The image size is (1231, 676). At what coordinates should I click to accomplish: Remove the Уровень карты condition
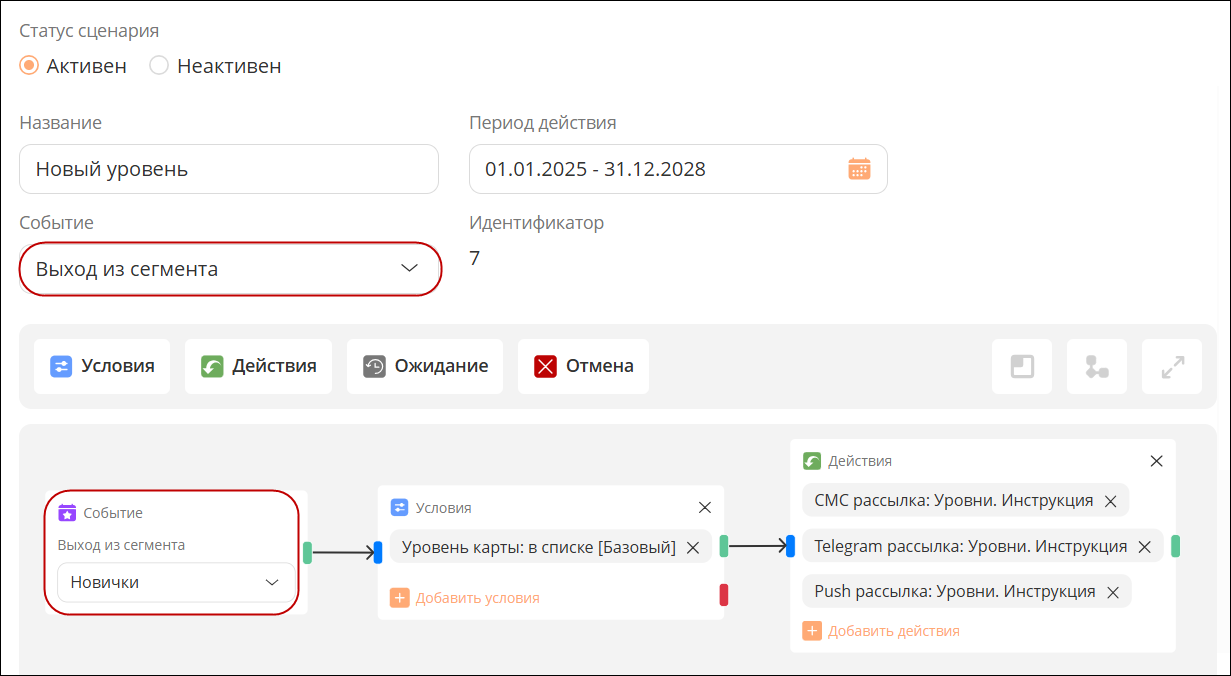coord(692,547)
